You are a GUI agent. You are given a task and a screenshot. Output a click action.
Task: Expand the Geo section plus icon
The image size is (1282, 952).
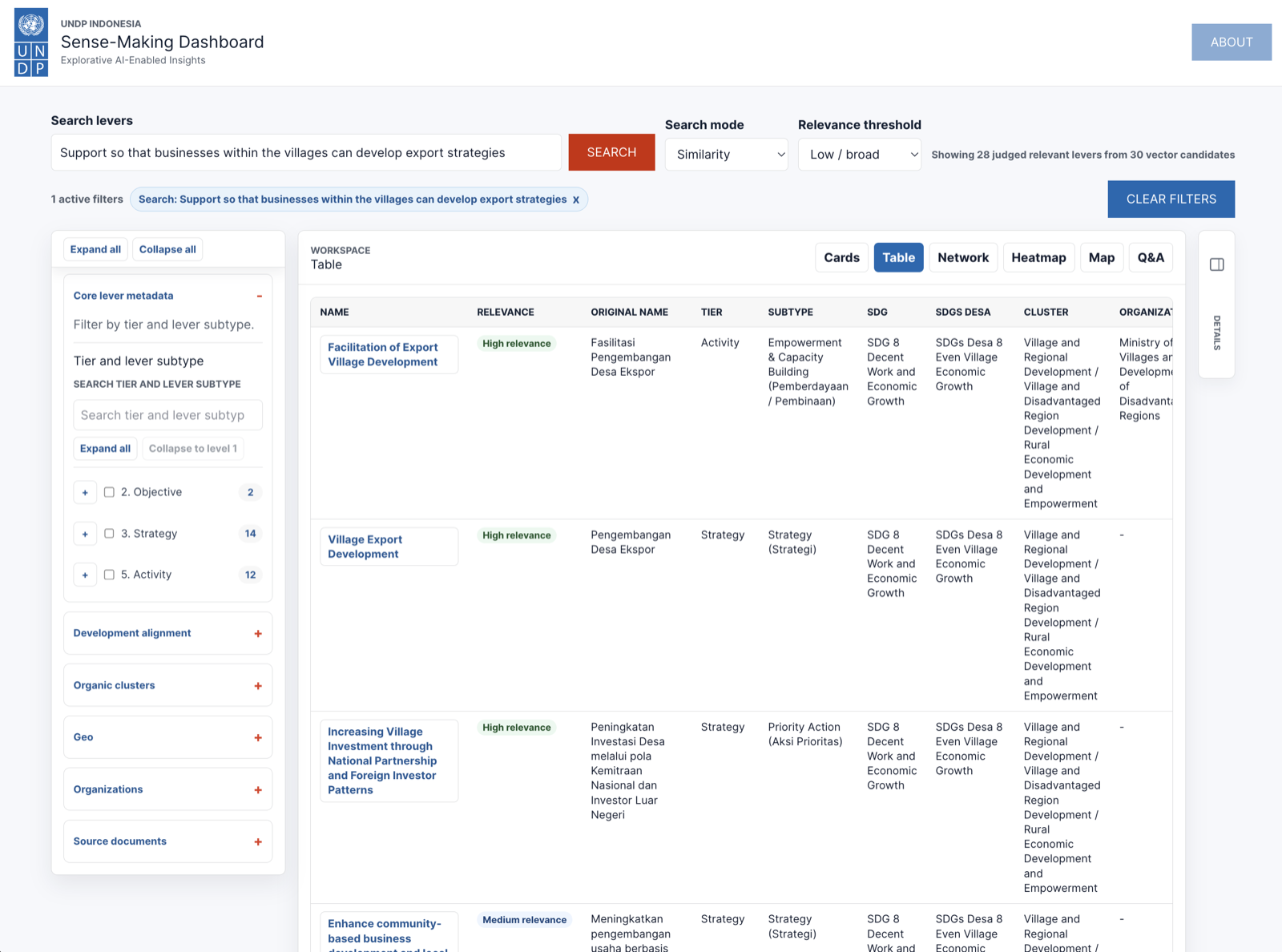pos(258,737)
